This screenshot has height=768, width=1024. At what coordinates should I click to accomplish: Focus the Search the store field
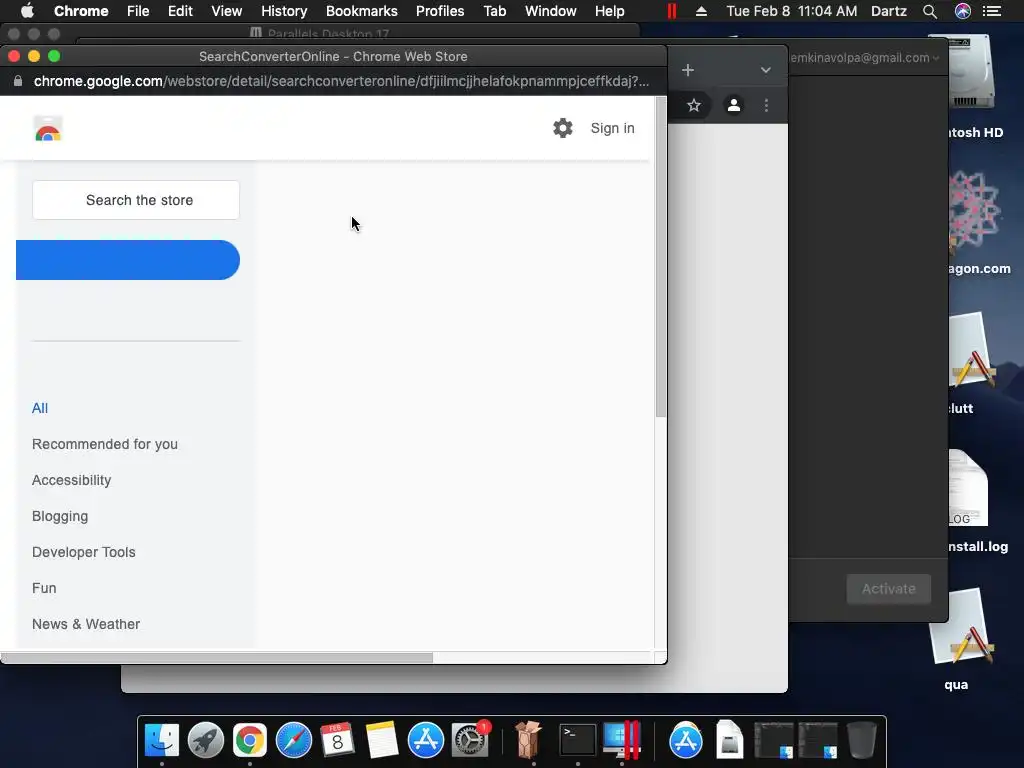click(136, 200)
